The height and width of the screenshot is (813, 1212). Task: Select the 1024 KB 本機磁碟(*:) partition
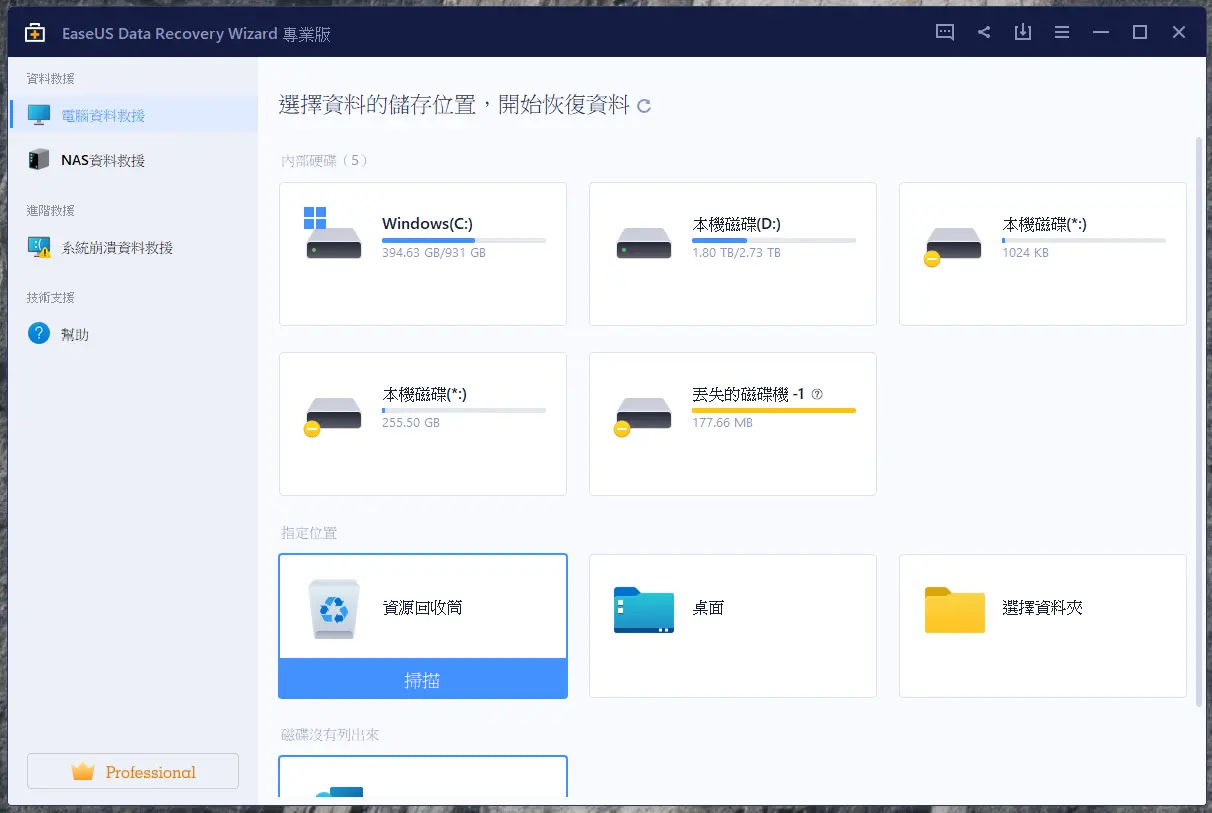(x=1043, y=254)
